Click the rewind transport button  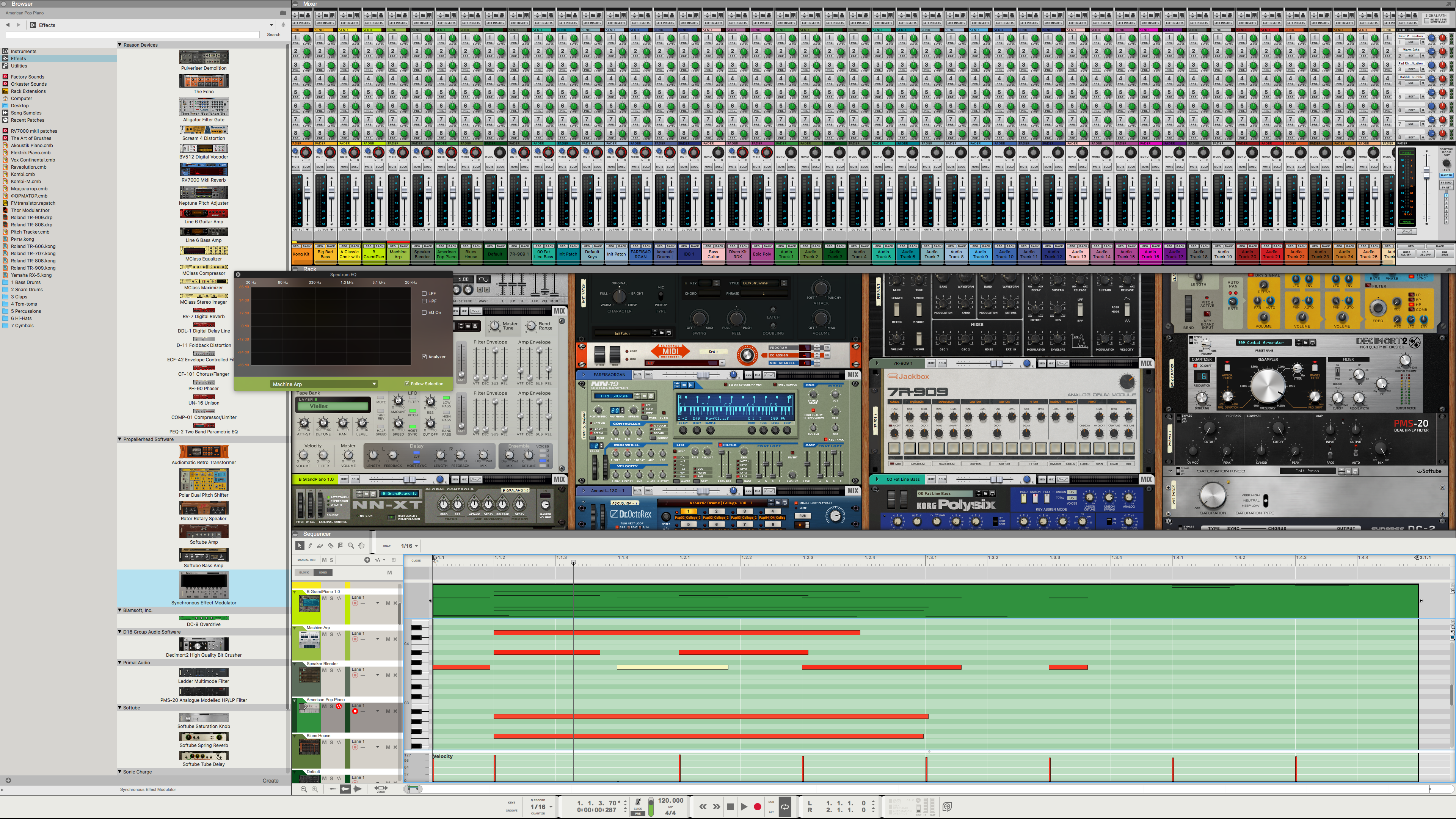click(703, 806)
